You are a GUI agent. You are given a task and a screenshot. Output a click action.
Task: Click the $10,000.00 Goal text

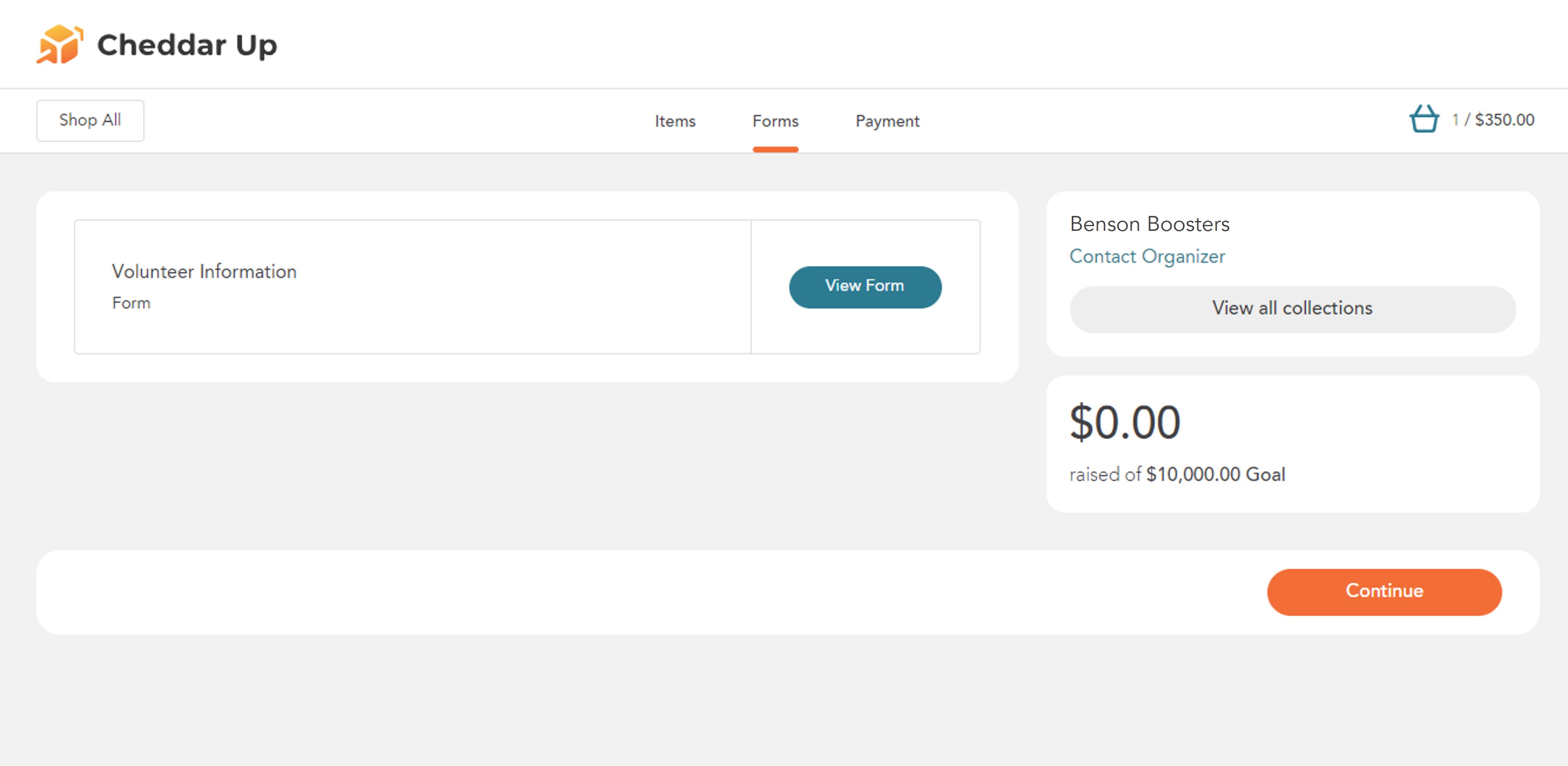coord(1215,474)
